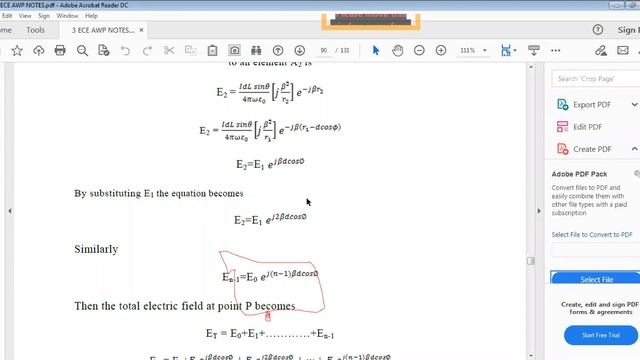Open the help question mark icon
The width and height of the screenshot is (640, 360).
[x=598, y=29]
